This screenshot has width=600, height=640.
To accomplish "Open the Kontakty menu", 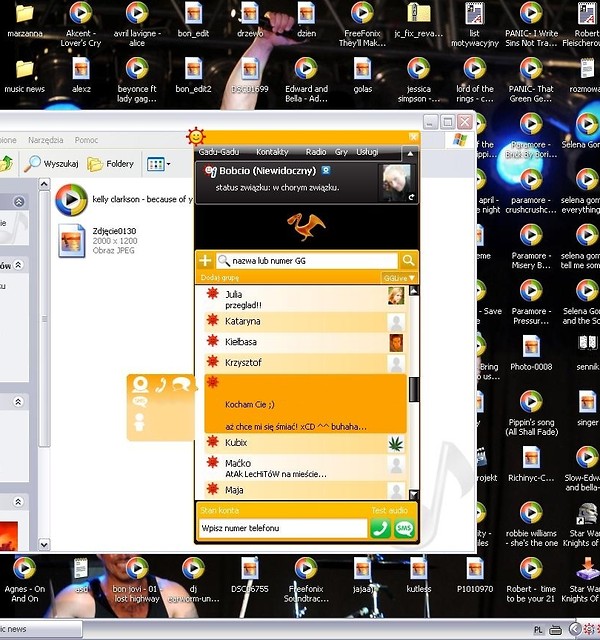I will pos(272,152).
